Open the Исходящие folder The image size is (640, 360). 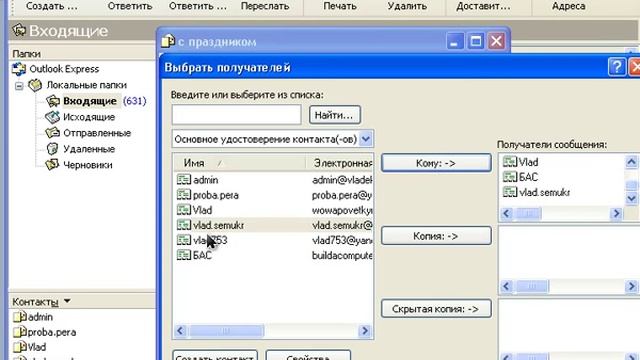coord(89,117)
